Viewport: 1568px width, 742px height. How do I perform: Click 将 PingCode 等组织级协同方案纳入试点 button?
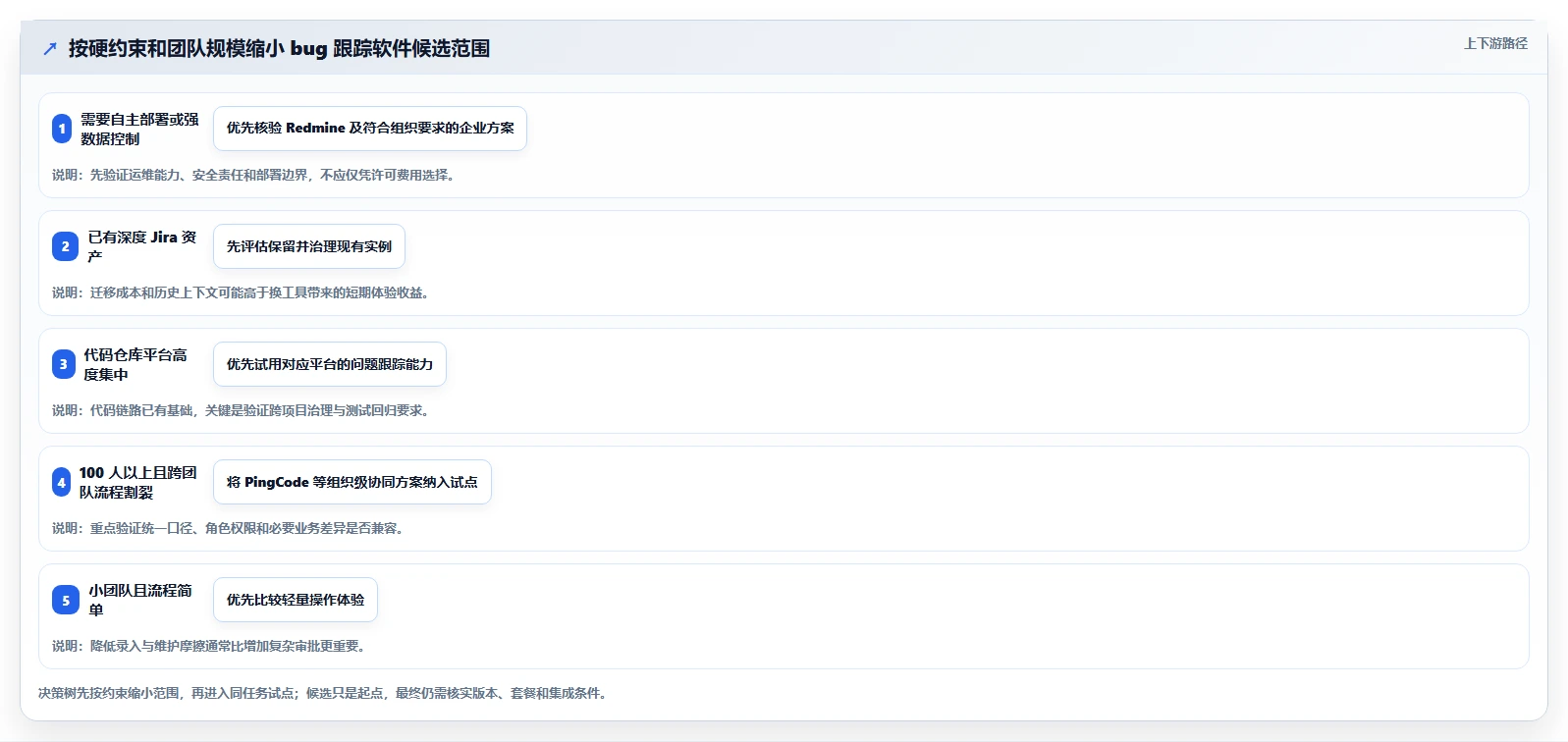(352, 482)
